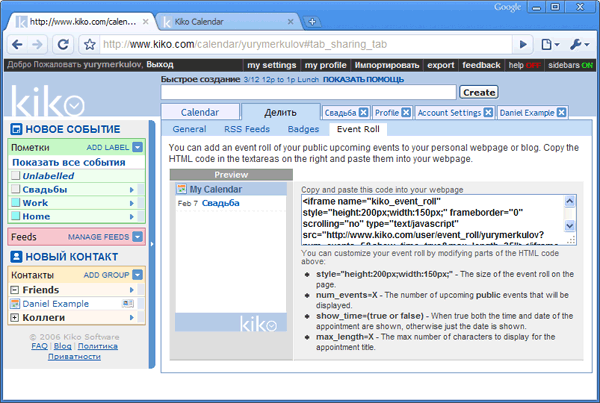Close the Свадьба tab
The width and height of the screenshot is (600, 403).
tap(364, 113)
